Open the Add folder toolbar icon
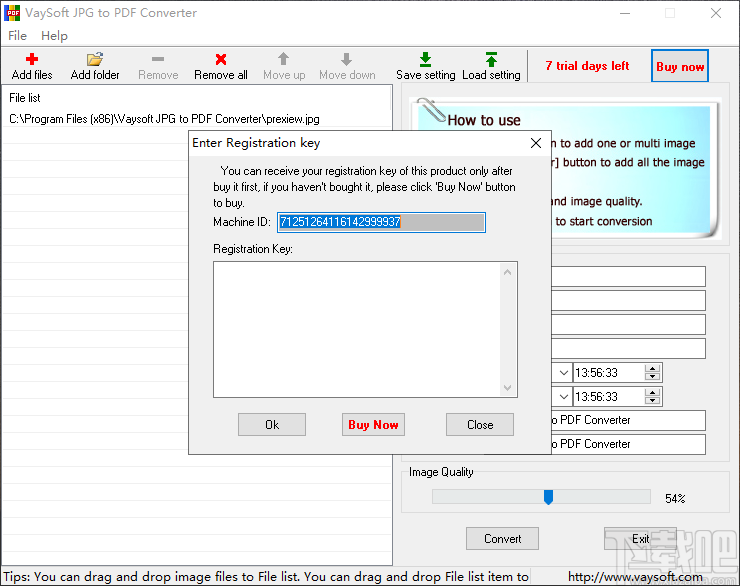The image size is (740, 586). point(94,59)
